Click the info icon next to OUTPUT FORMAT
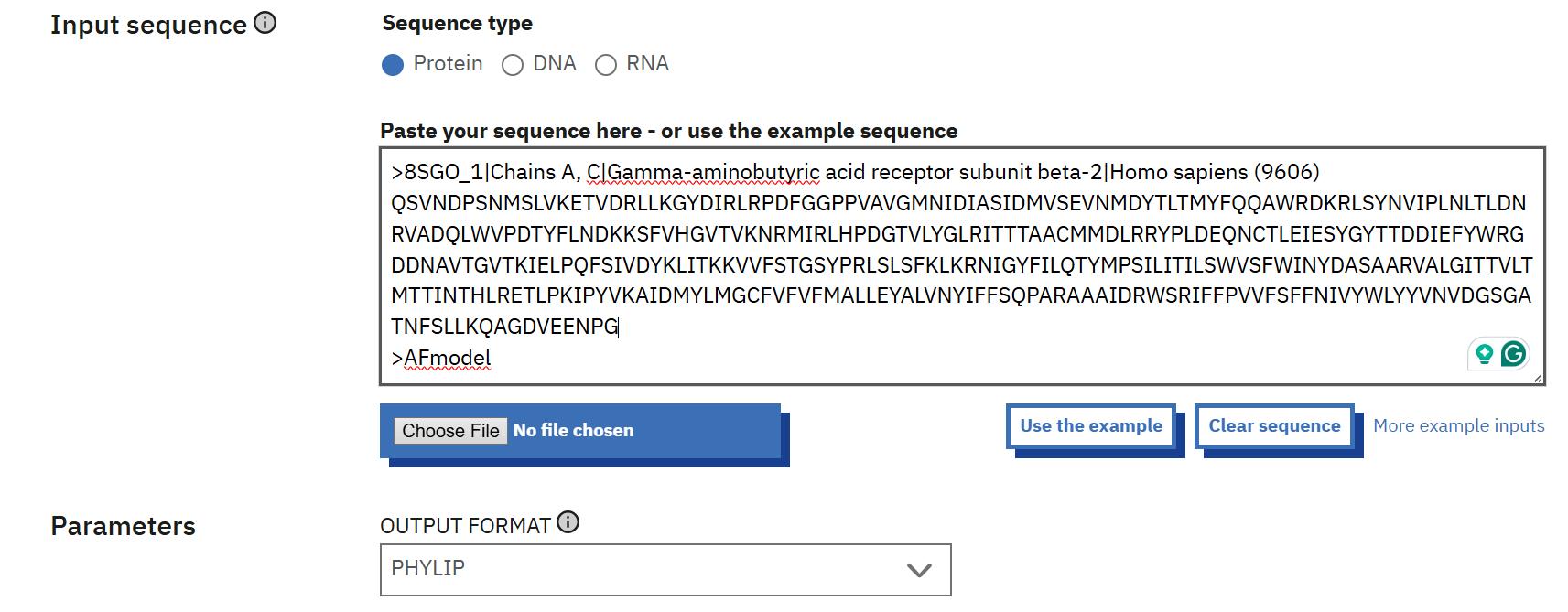This screenshot has height=612, width=1568. (x=568, y=522)
